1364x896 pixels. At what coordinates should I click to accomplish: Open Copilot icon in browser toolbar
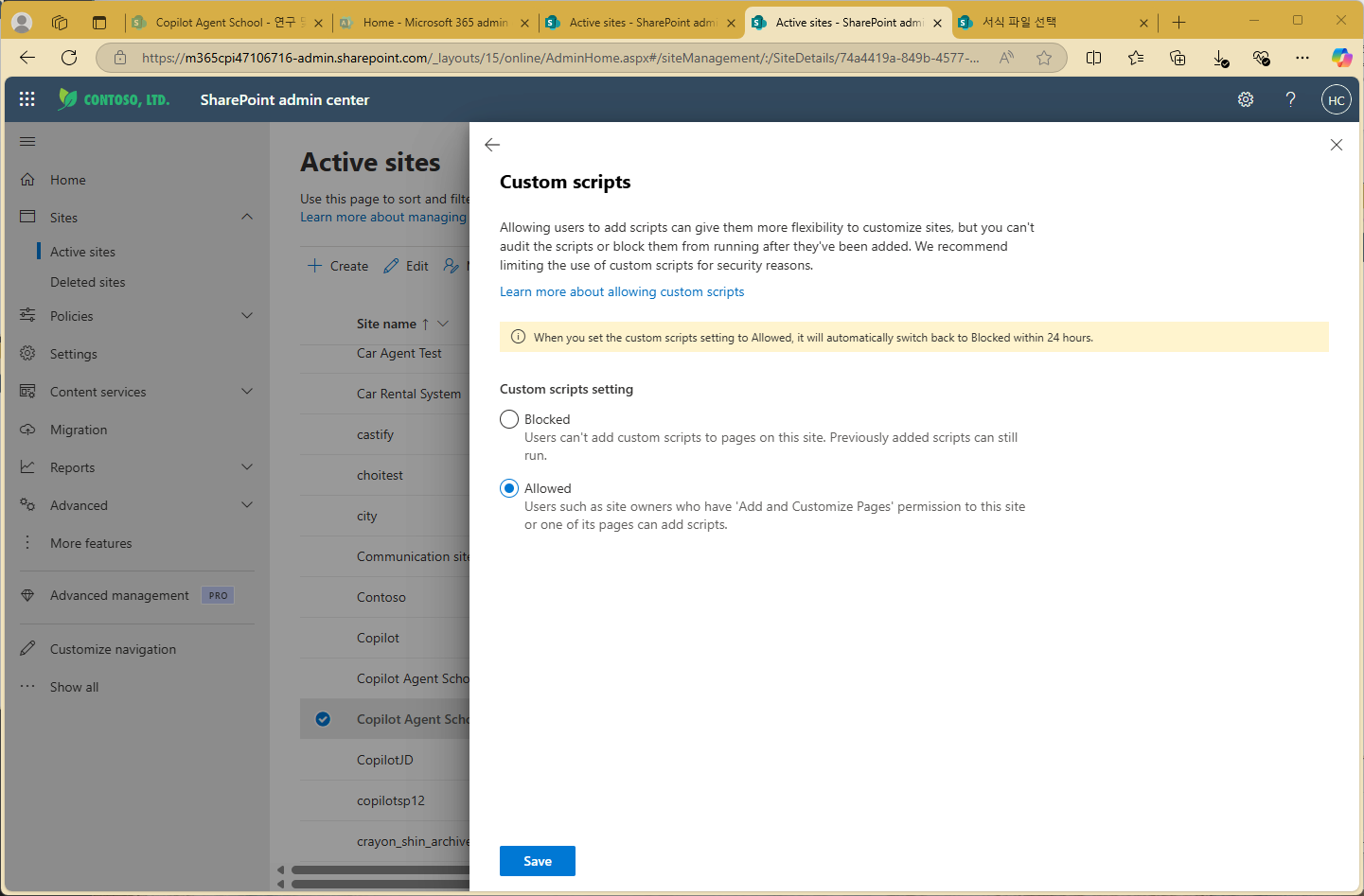tap(1341, 58)
